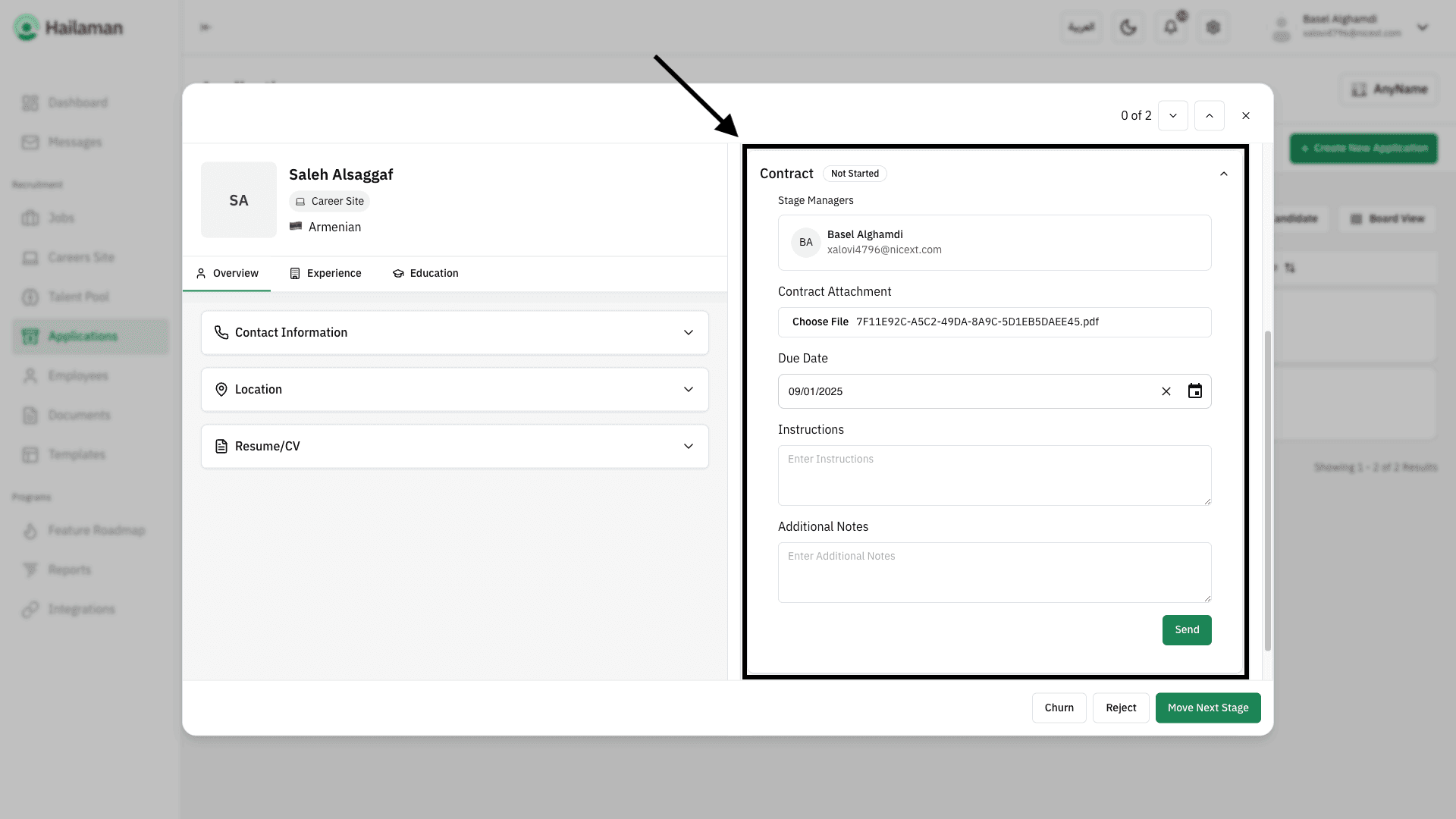Click Choose File for contract attachment

point(820,322)
